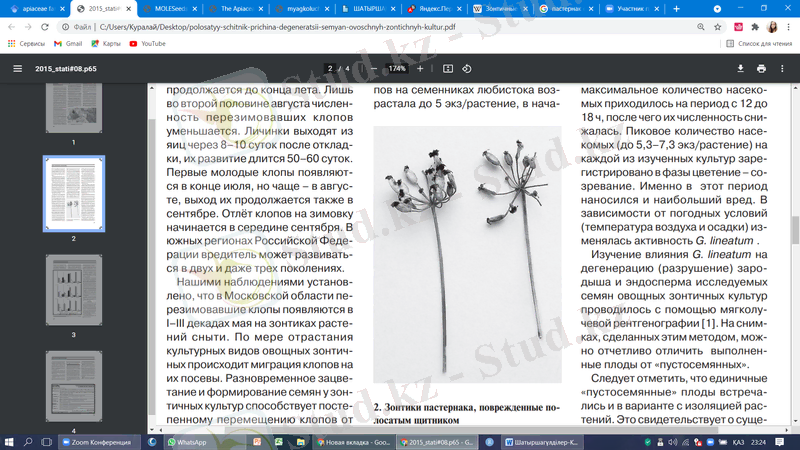Viewport: 800px width, 450px height.
Task: Click the zoom out minus button
Action: 374,69
